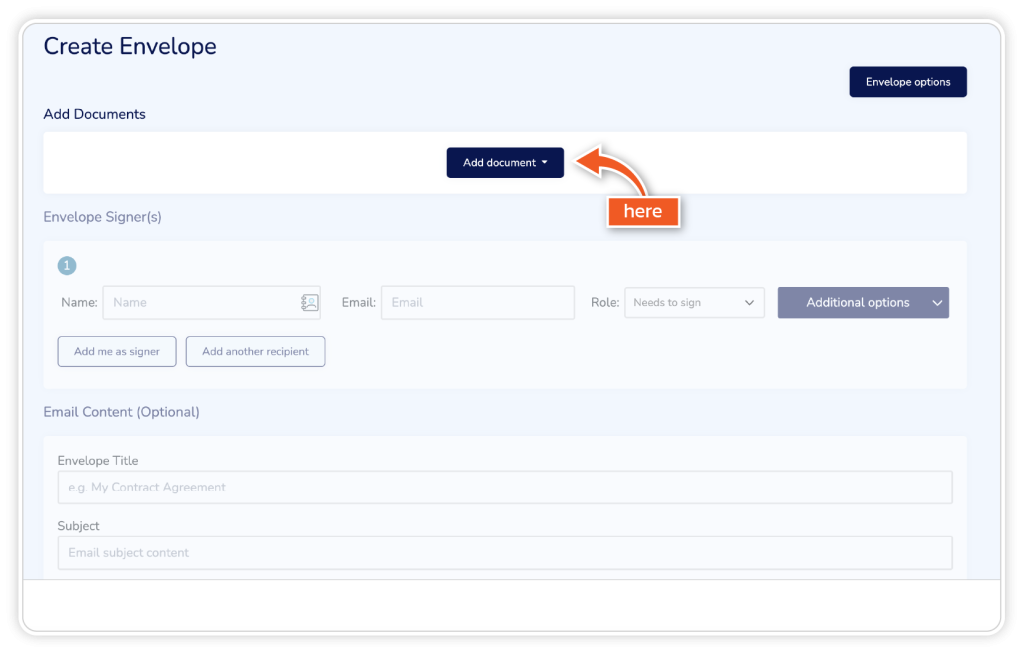Click the Add Documents section heading
This screenshot has width=1024, height=654.
coord(94,114)
